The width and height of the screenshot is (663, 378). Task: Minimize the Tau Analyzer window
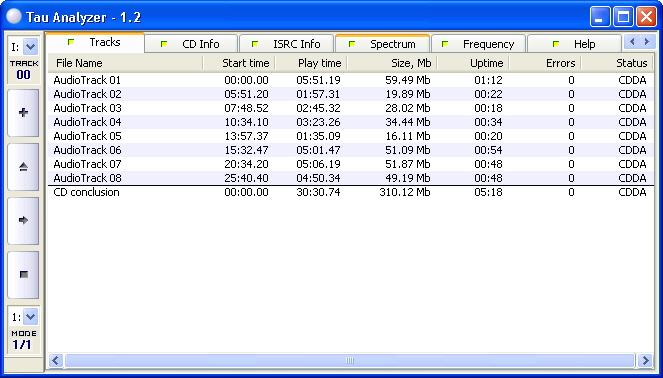tap(600, 17)
